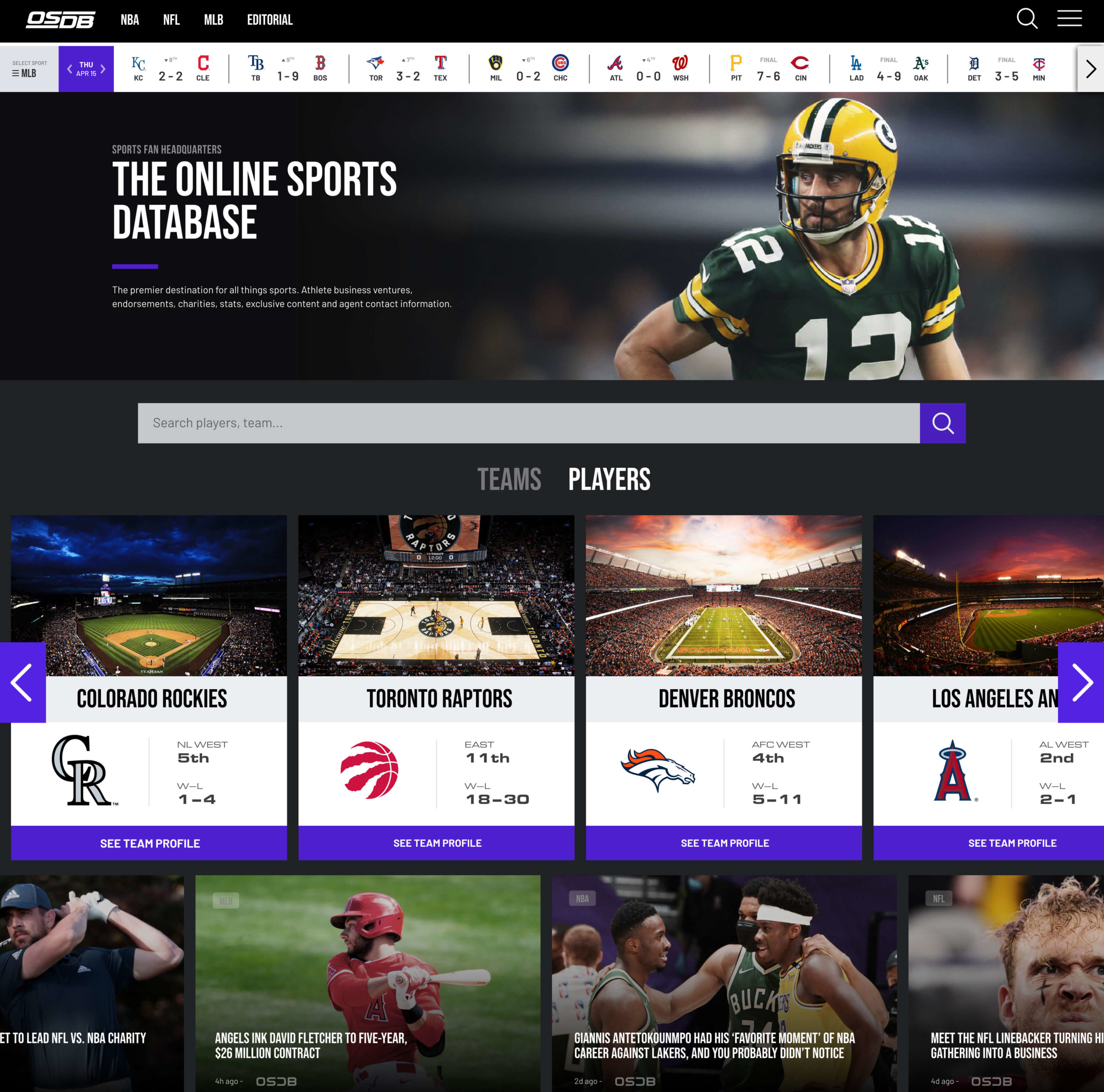1104x1092 pixels.
Task: See team profile for Toronto Raptors
Action: tap(436, 843)
